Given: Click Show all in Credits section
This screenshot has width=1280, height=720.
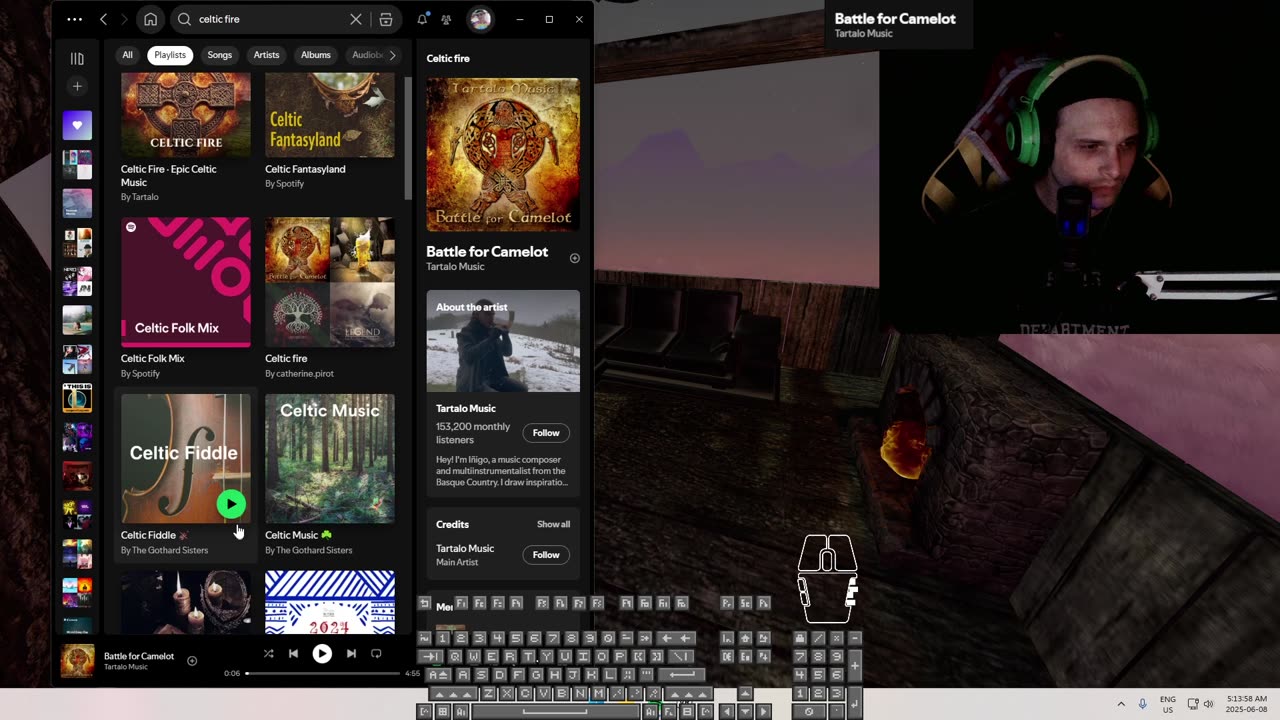Looking at the screenshot, I should 553,525.
